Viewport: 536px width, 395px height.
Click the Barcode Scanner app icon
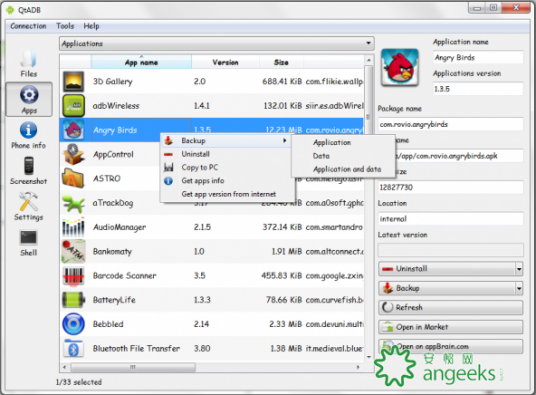73,276
